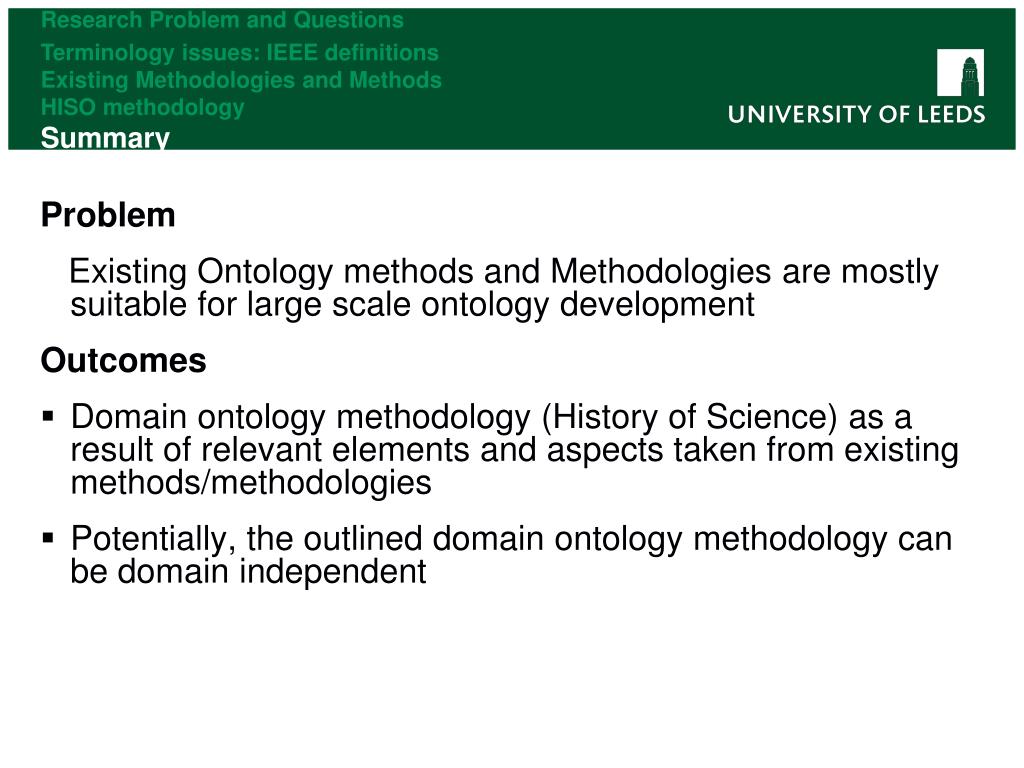Screen dimensions: 1024x768
Task: Click the University of Leeds tower logo icon
Action: 960,72
